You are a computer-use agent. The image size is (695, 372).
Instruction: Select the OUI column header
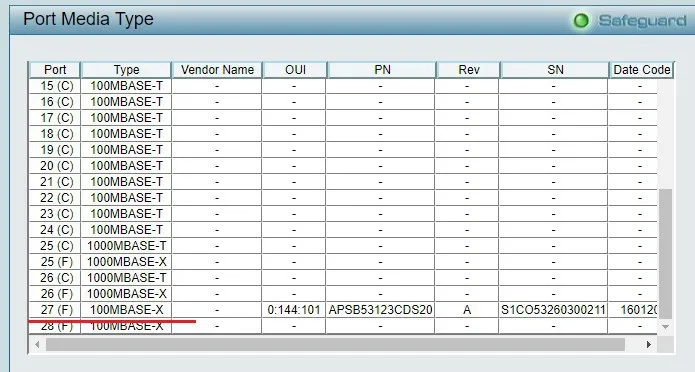[295, 70]
